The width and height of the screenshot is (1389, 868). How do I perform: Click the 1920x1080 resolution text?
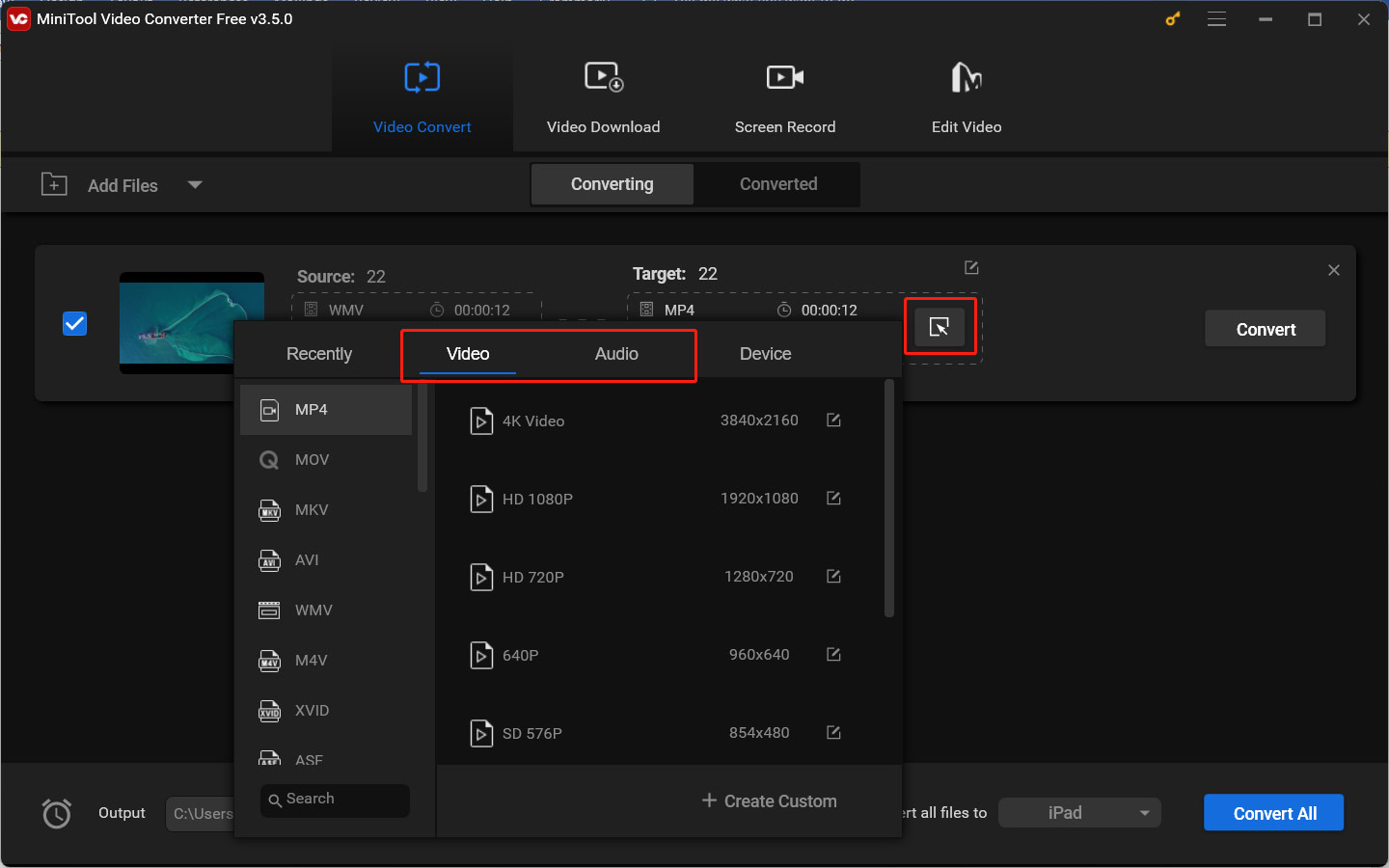tap(759, 499)
